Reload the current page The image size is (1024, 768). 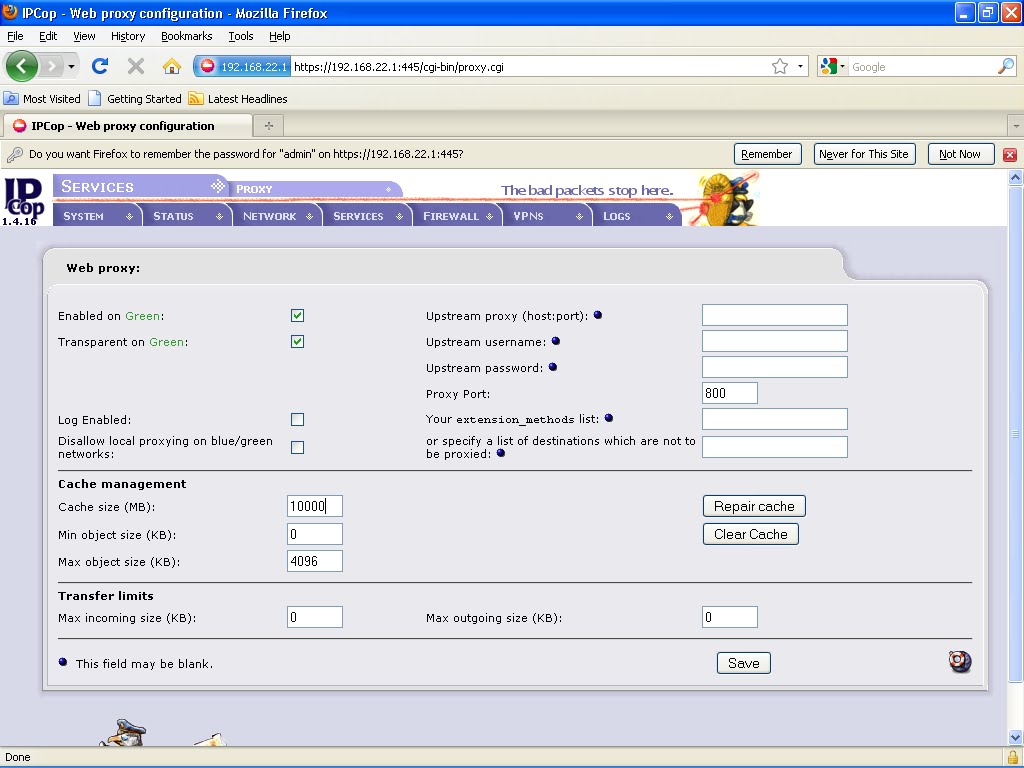[100, 66]
